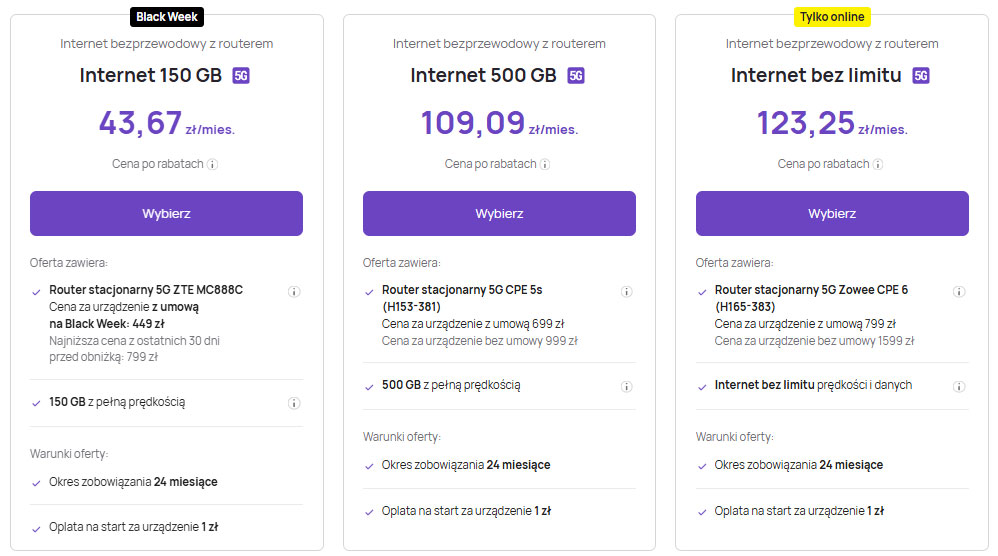This screenshot has height=556, width=998.
Task: Click 5G badge next to Internet 150 GB
Action: 241,76
